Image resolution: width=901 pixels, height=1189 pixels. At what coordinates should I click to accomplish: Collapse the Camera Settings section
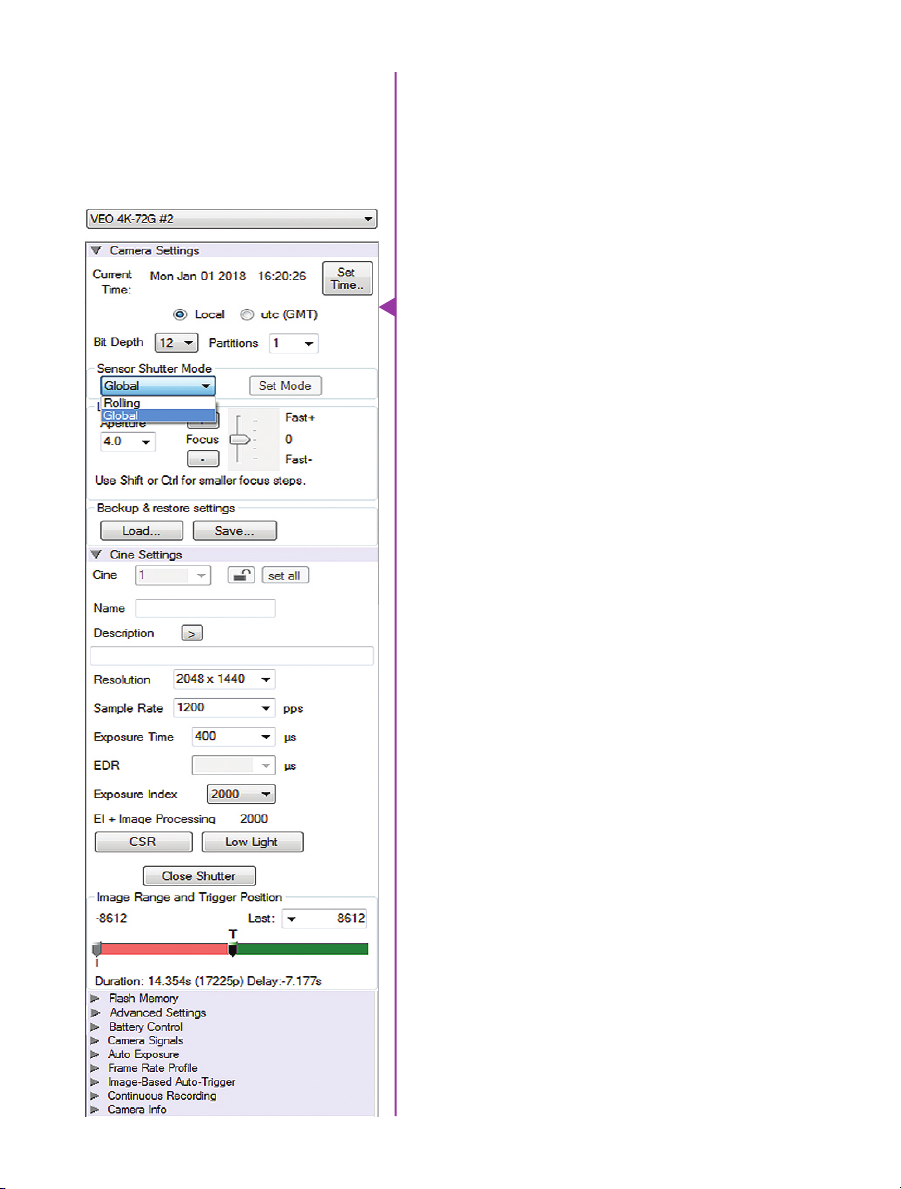coord(96,250)
